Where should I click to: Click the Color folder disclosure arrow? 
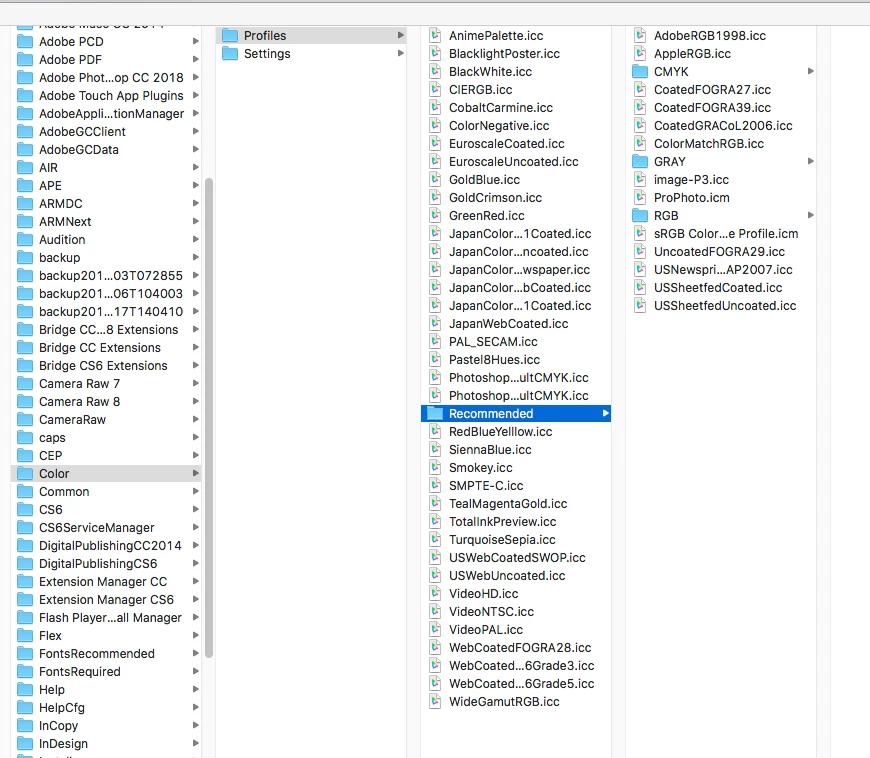click(x=195, y=473)
